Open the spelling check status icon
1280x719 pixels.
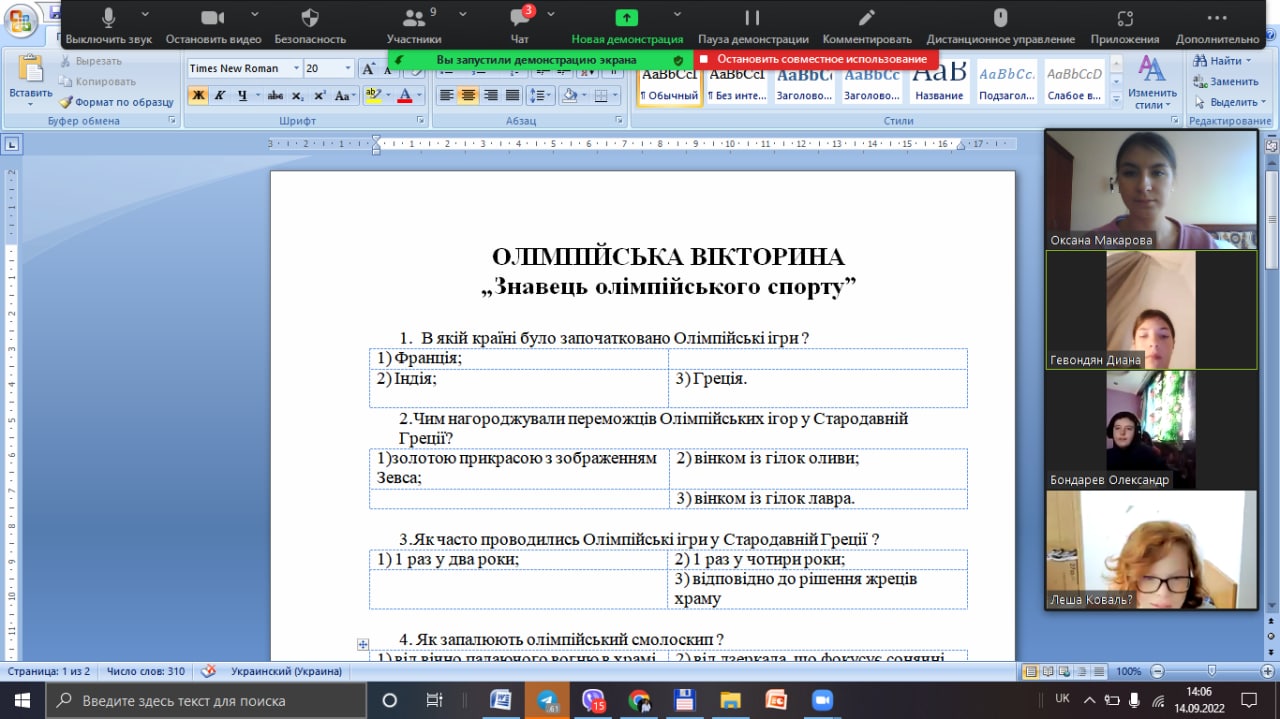pos(208,671)
